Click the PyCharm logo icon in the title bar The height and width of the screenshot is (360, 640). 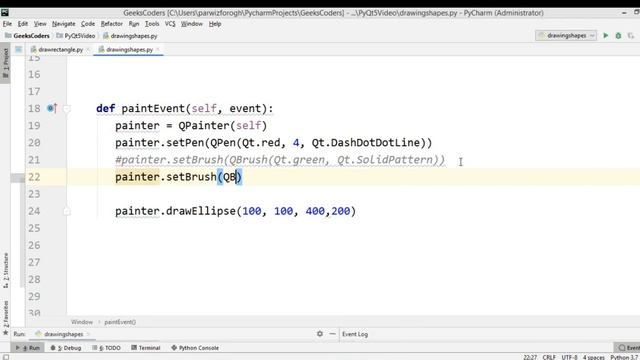point(4,13)
